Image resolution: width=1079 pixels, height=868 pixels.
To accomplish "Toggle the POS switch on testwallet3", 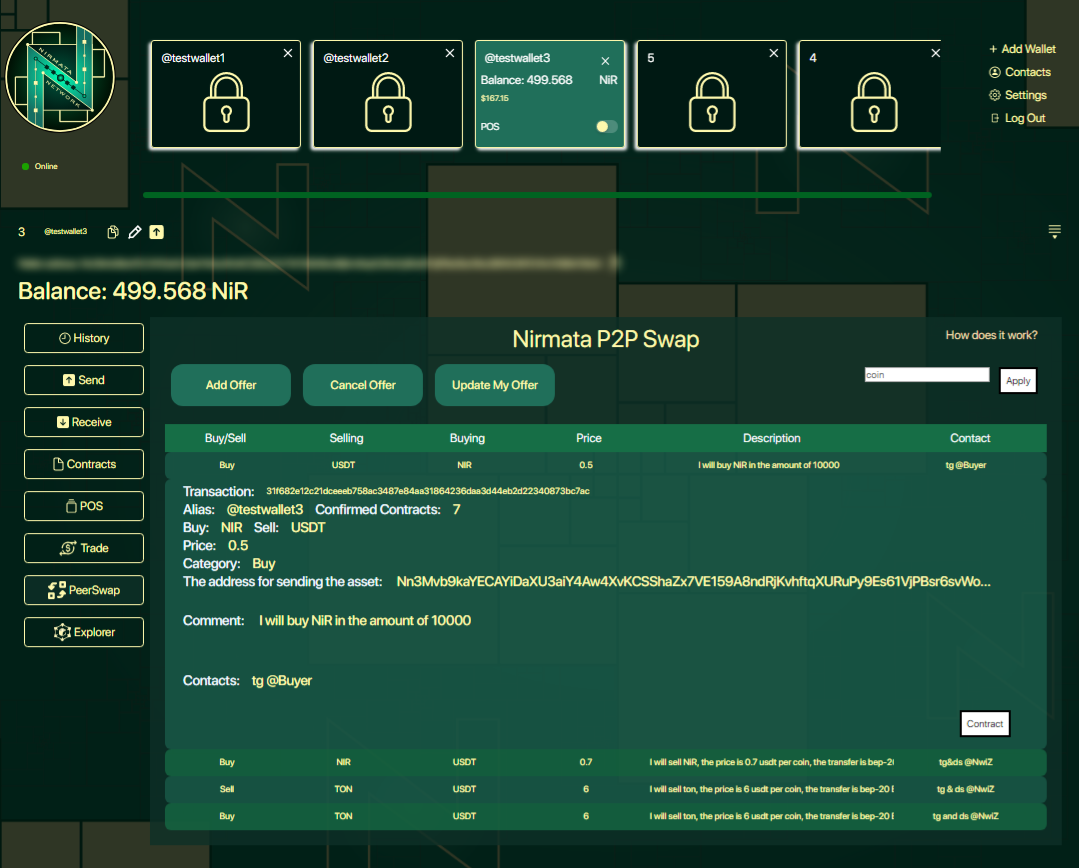I will tap(606, 127).
